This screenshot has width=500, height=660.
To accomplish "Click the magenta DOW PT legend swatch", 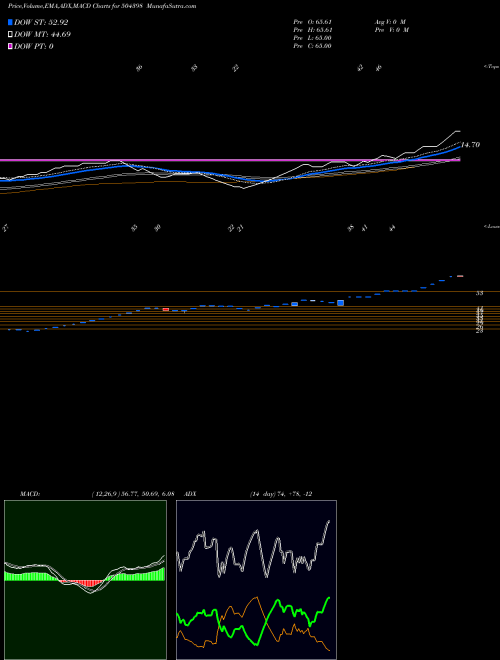I will pyautogui.click(x=10, y=46).
